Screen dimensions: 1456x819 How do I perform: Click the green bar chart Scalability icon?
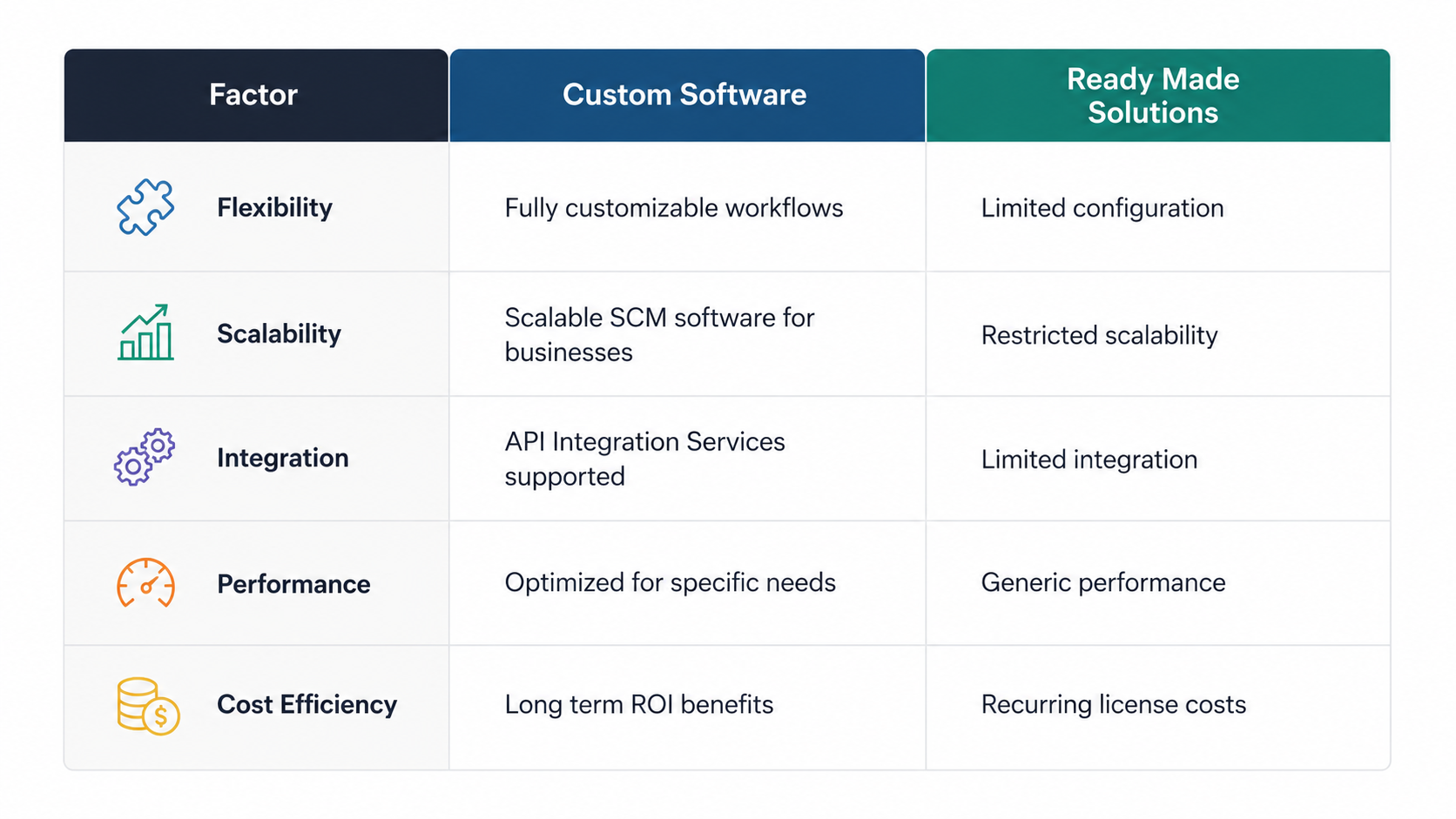click(145, 332)
